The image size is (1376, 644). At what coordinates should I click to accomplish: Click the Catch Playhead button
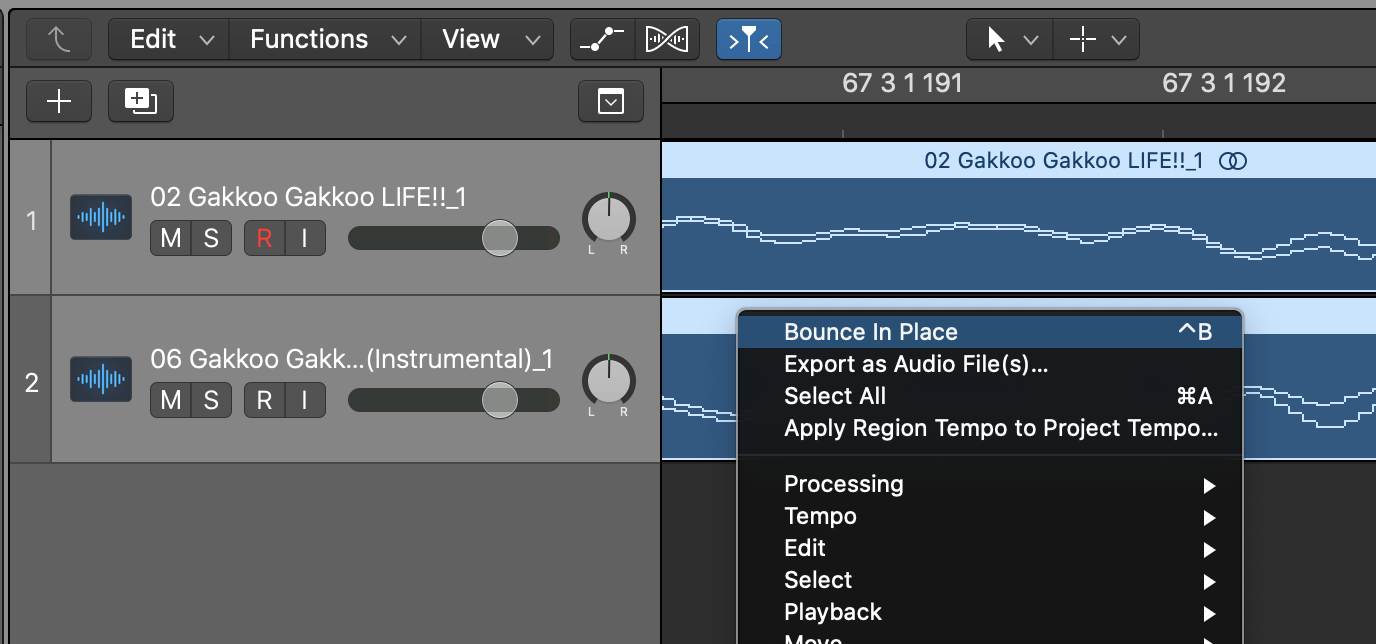pyautogui.click(x=749, y=40)
